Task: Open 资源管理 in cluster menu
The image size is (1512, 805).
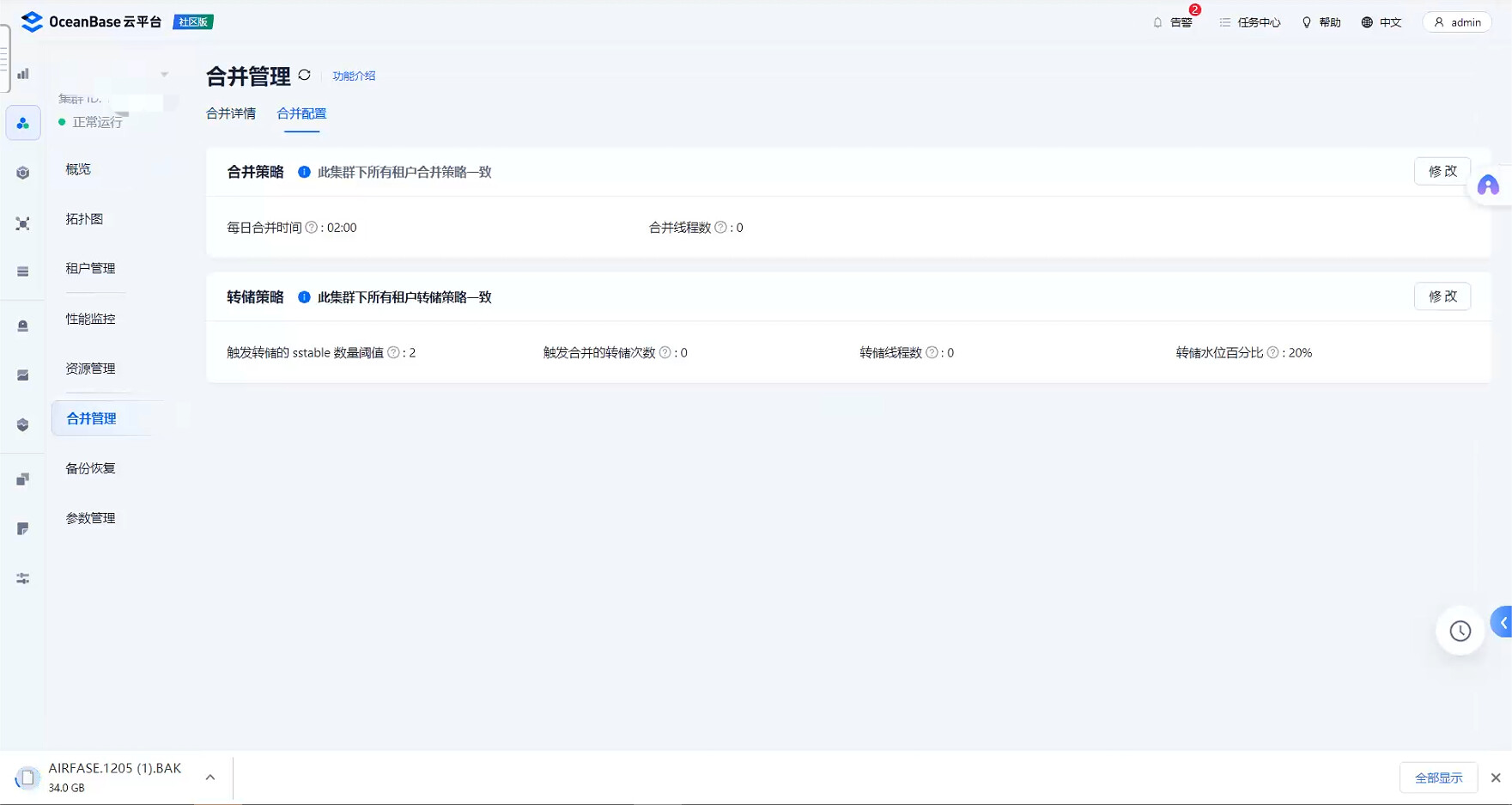Action: 90,369
